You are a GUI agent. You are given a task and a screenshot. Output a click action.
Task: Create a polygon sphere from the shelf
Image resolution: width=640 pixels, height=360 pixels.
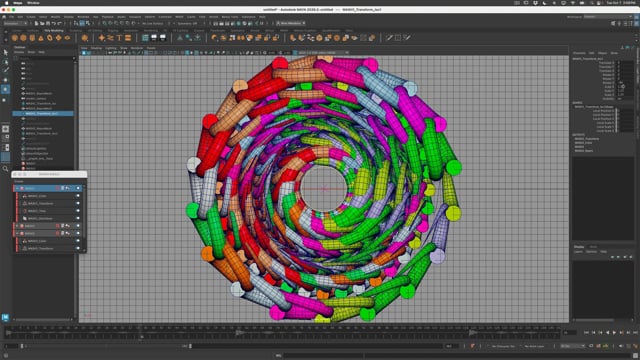click(x=15, y=38)
